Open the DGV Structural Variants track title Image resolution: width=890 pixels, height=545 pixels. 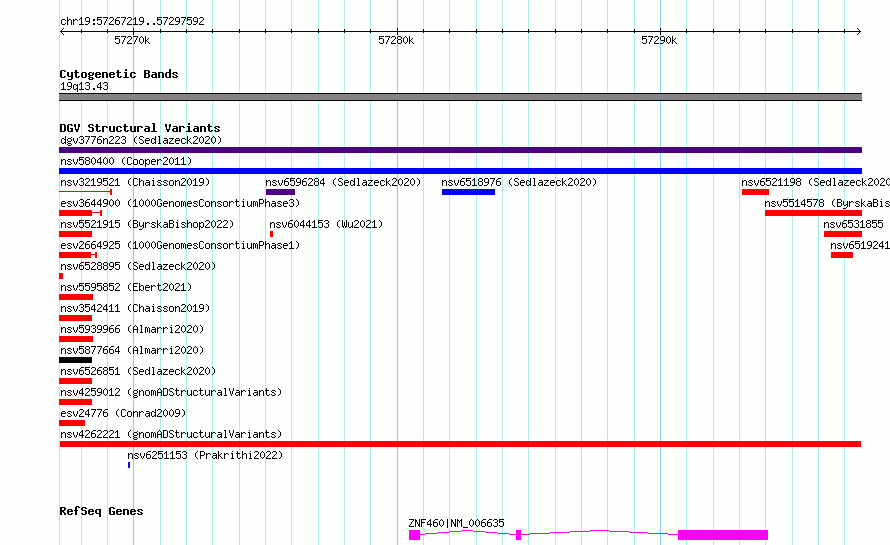pyautogui.click(x=140, y=128)
